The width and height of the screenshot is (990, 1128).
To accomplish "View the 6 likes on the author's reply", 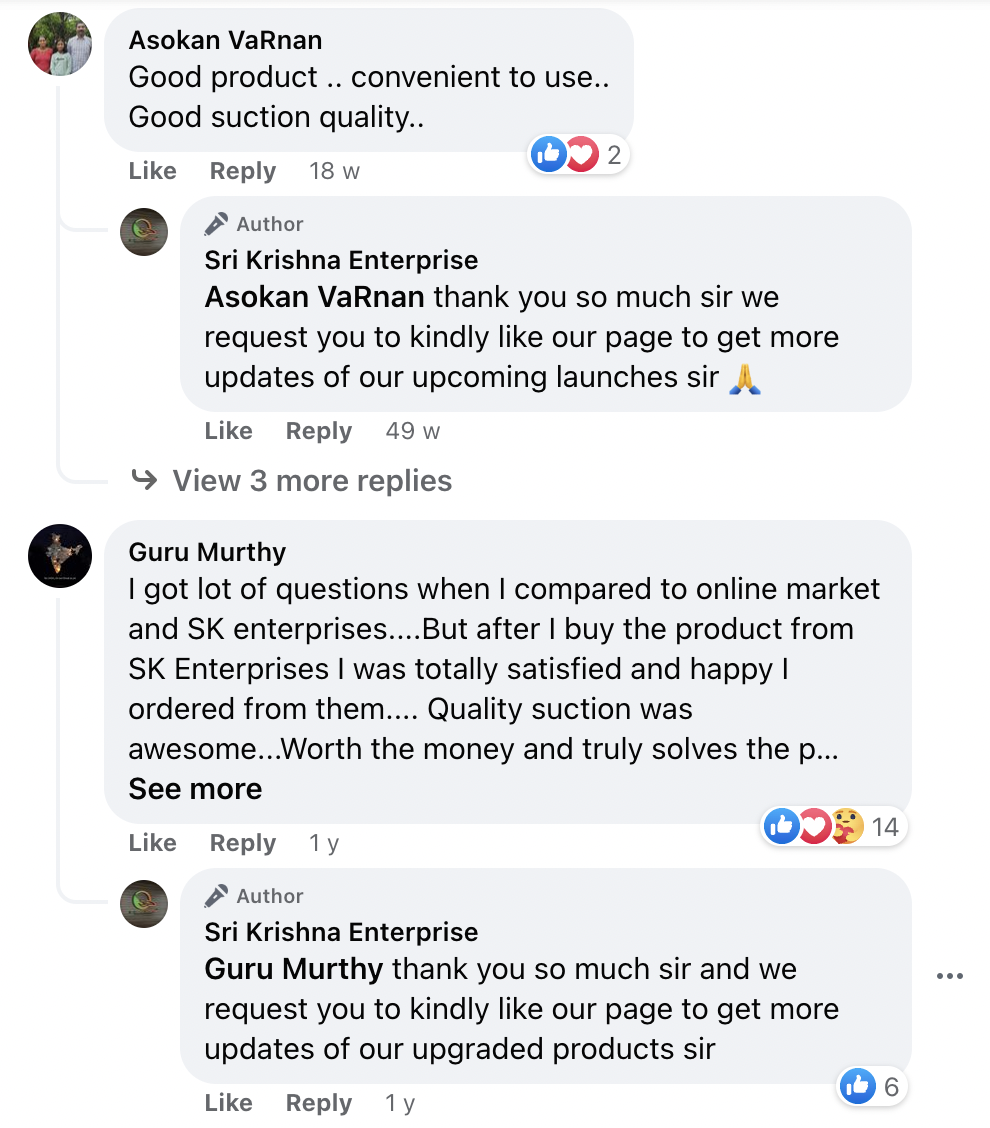I will [872, 1086].
